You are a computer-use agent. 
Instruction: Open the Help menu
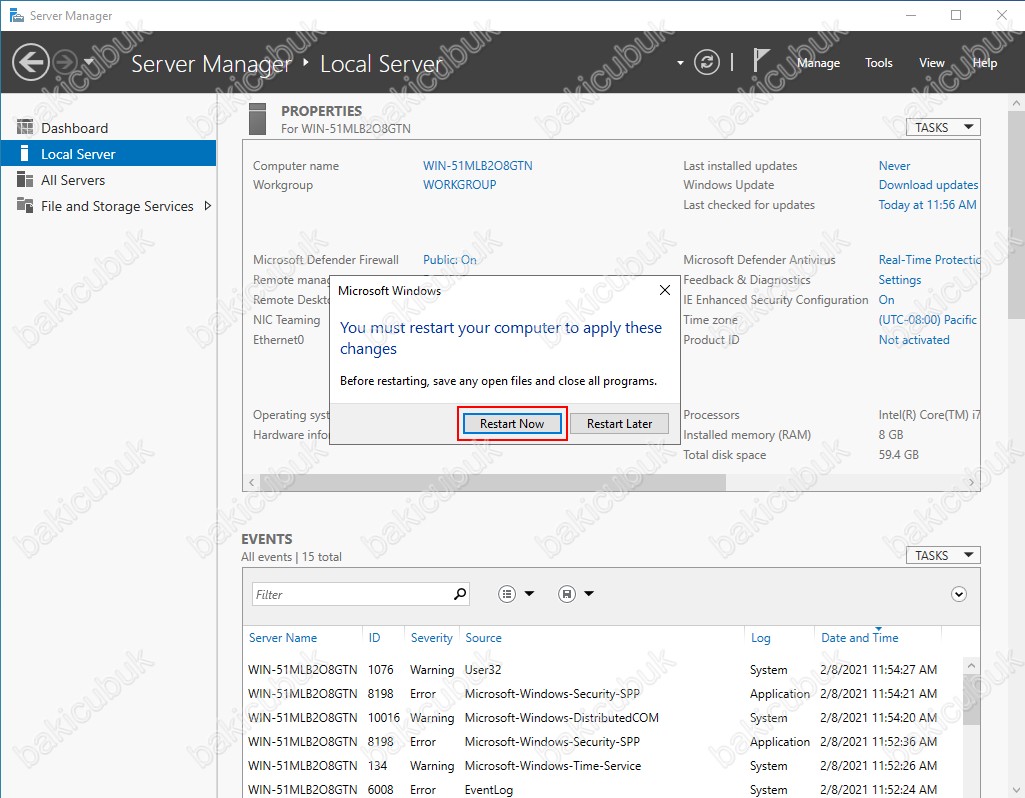tap(984, 63)
